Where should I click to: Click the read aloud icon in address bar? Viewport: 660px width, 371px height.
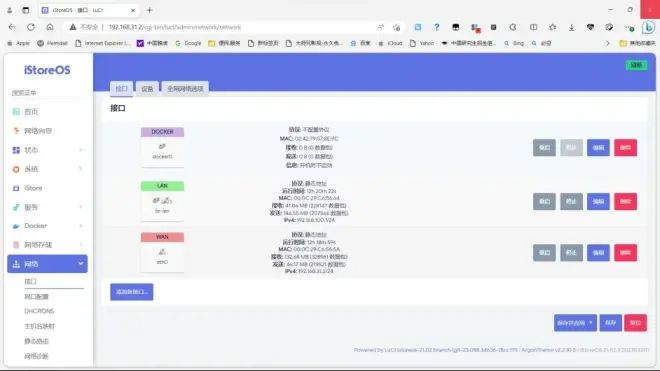[381, 27]
